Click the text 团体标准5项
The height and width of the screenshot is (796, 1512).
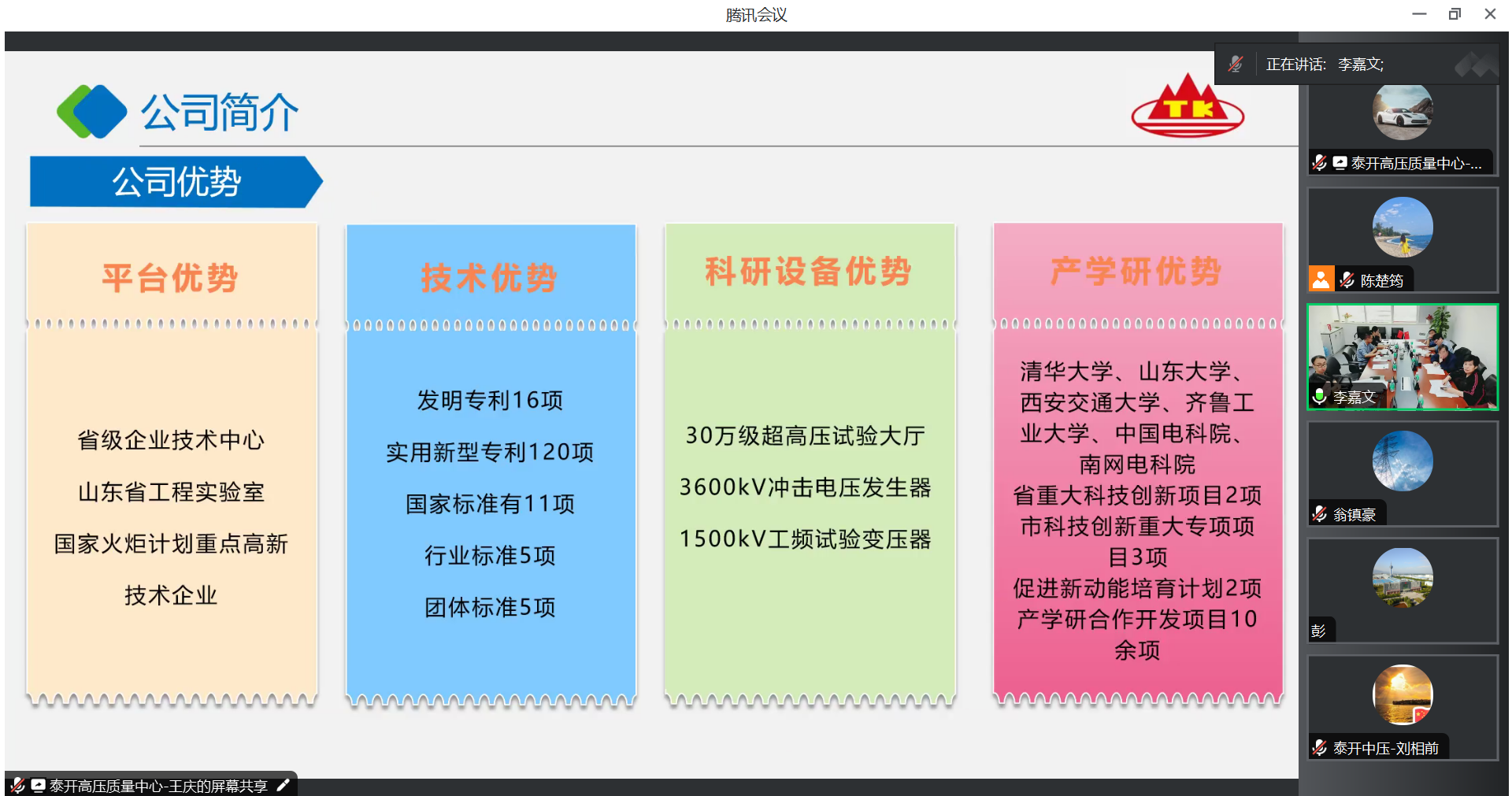coord(490,607)
